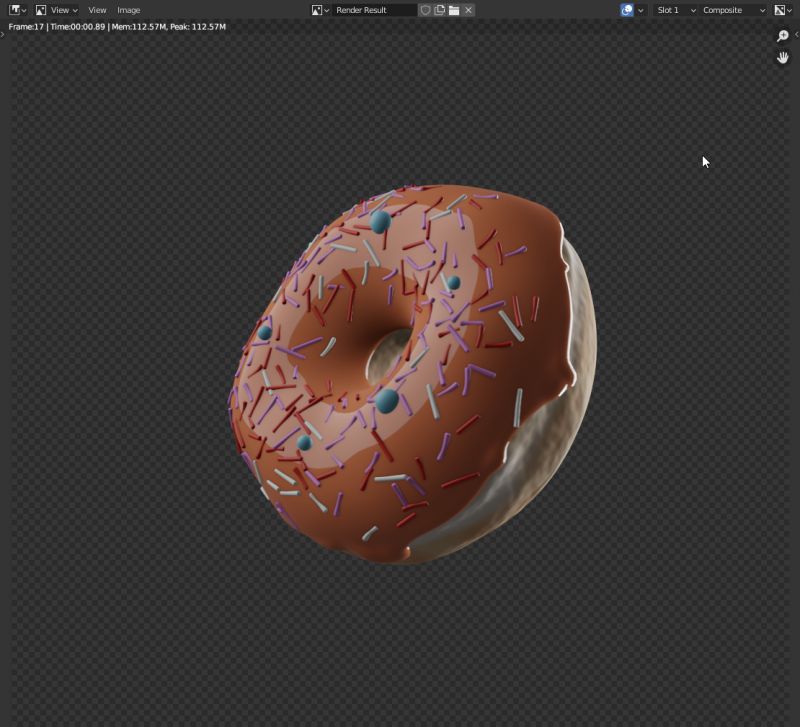Open the display channels selector icon
Viewport: 800px width, 727px height.
coord(781,10)
